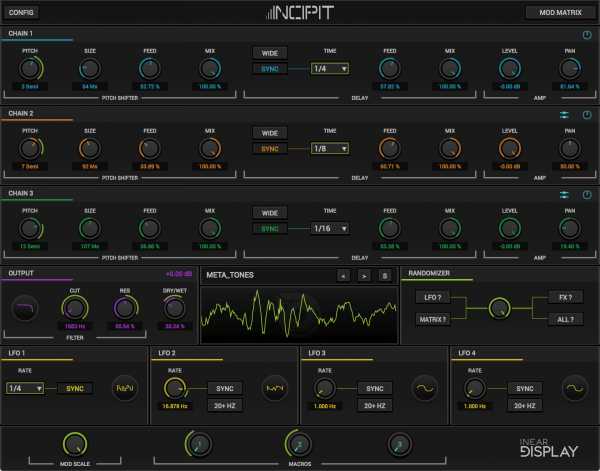
Task: Toggle Chain 3 delay Sync
Action: point(270,229)
